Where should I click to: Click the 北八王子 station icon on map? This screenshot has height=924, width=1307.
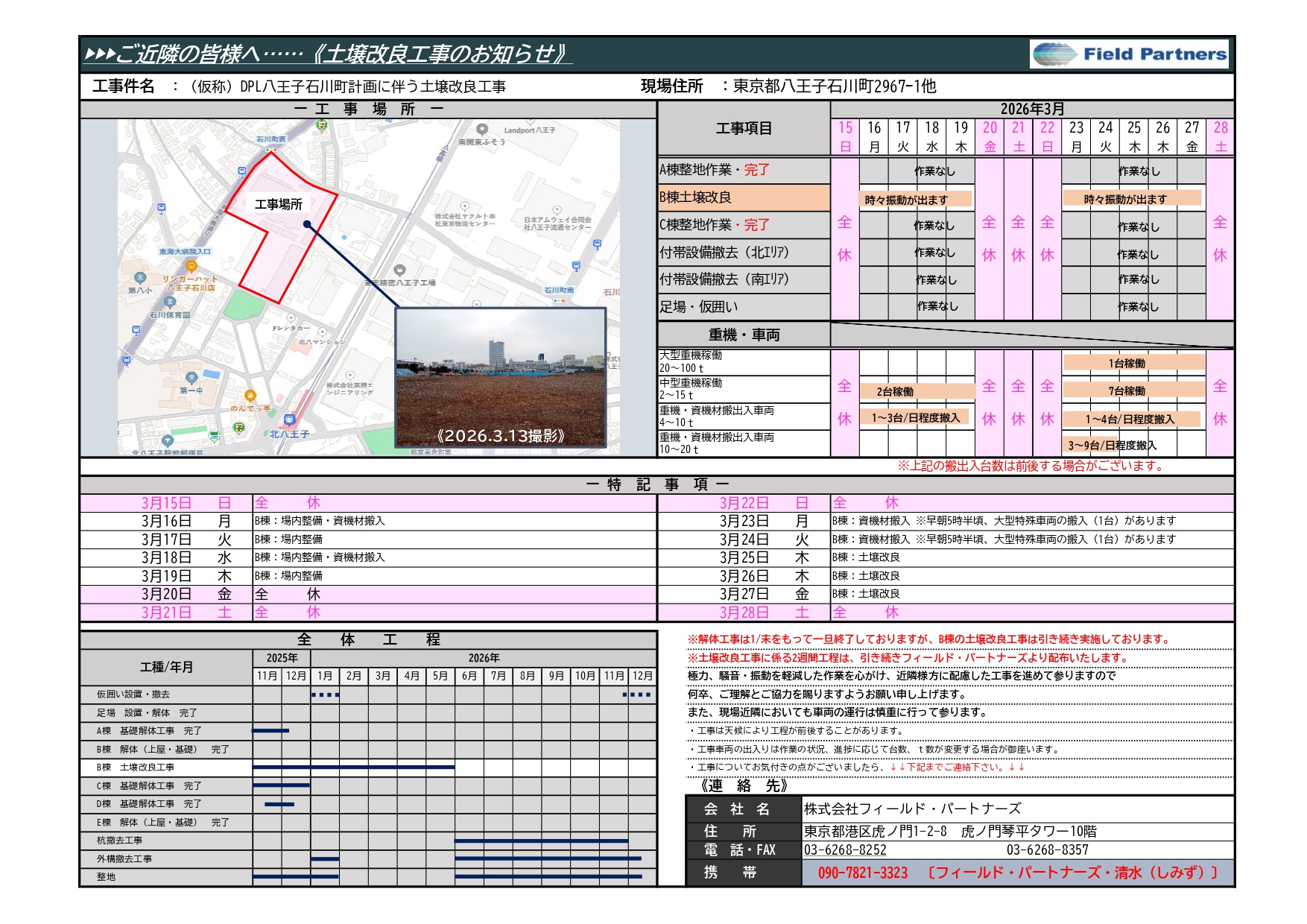tap(289, 421)
